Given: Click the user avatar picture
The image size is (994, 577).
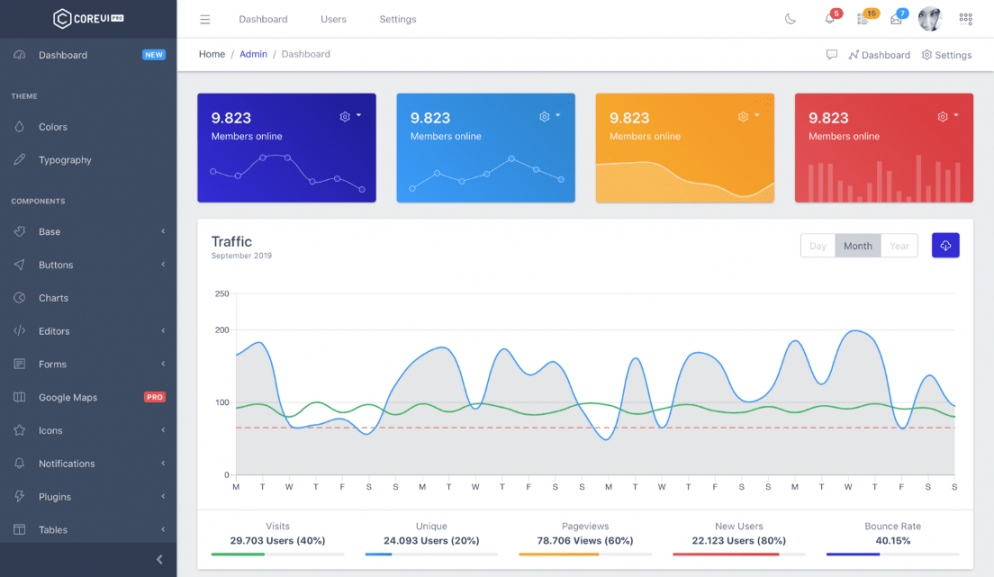Looking at the screenshot, I should click(930, 19).
